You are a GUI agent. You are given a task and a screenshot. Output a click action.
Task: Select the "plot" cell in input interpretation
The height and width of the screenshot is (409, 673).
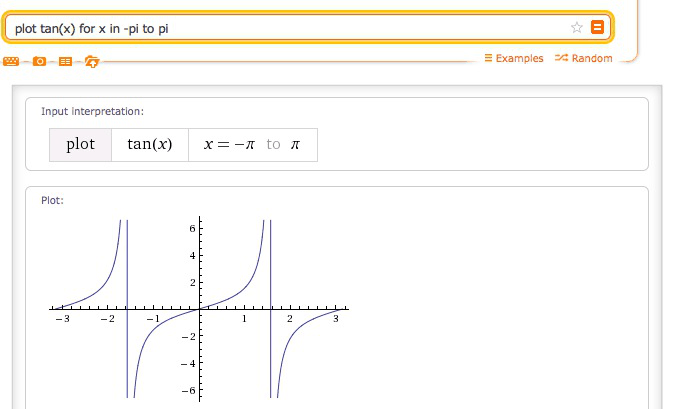[x=80, y=145]
